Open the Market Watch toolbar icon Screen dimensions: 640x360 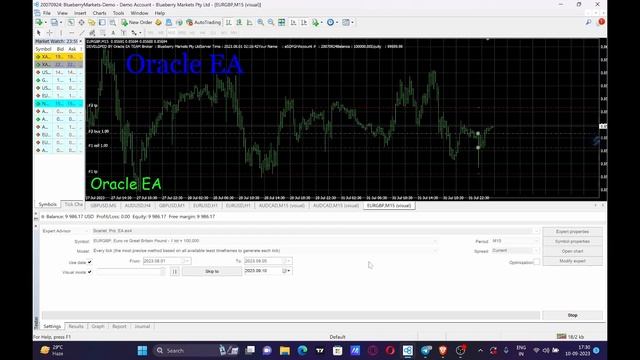click(x=71, y=22)
